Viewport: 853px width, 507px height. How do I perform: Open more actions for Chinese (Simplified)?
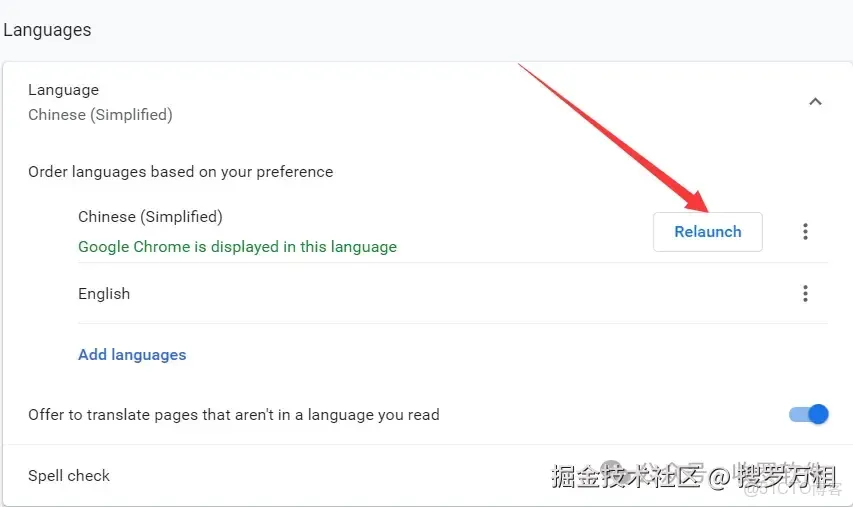(805, 232)
